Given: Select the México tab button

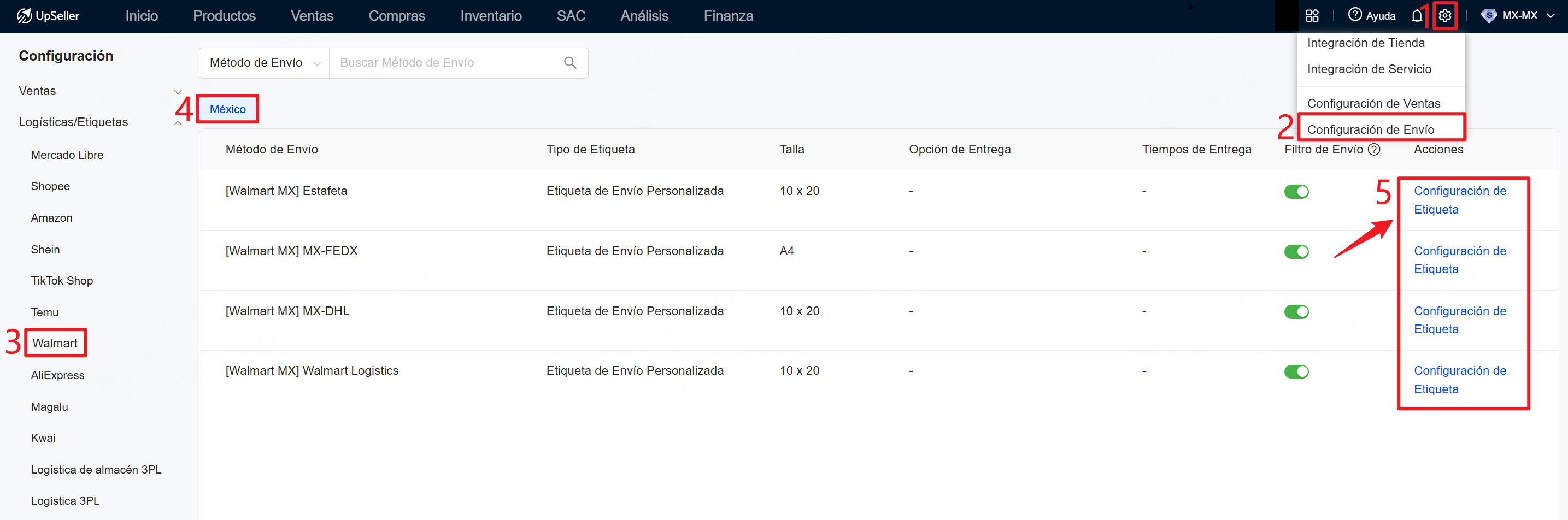Looking at the screenshot, I should pos(228,109).
